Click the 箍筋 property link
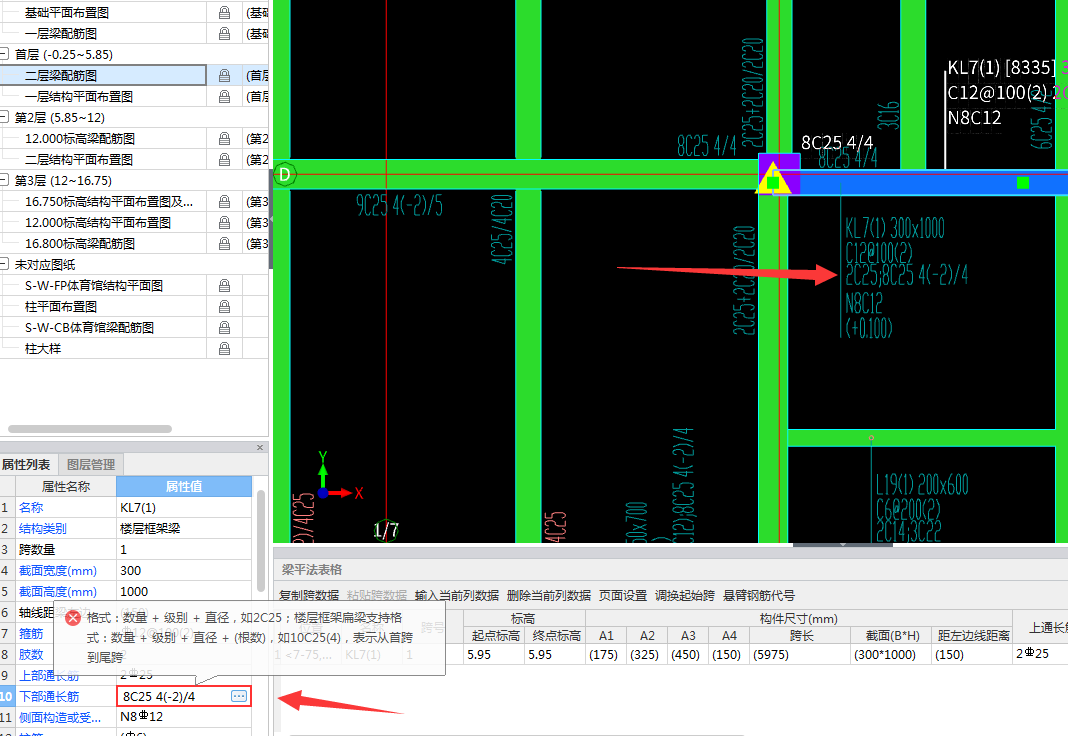This screenshot has height=736, width=1068. pyautogui.click(x=31, y=634)
